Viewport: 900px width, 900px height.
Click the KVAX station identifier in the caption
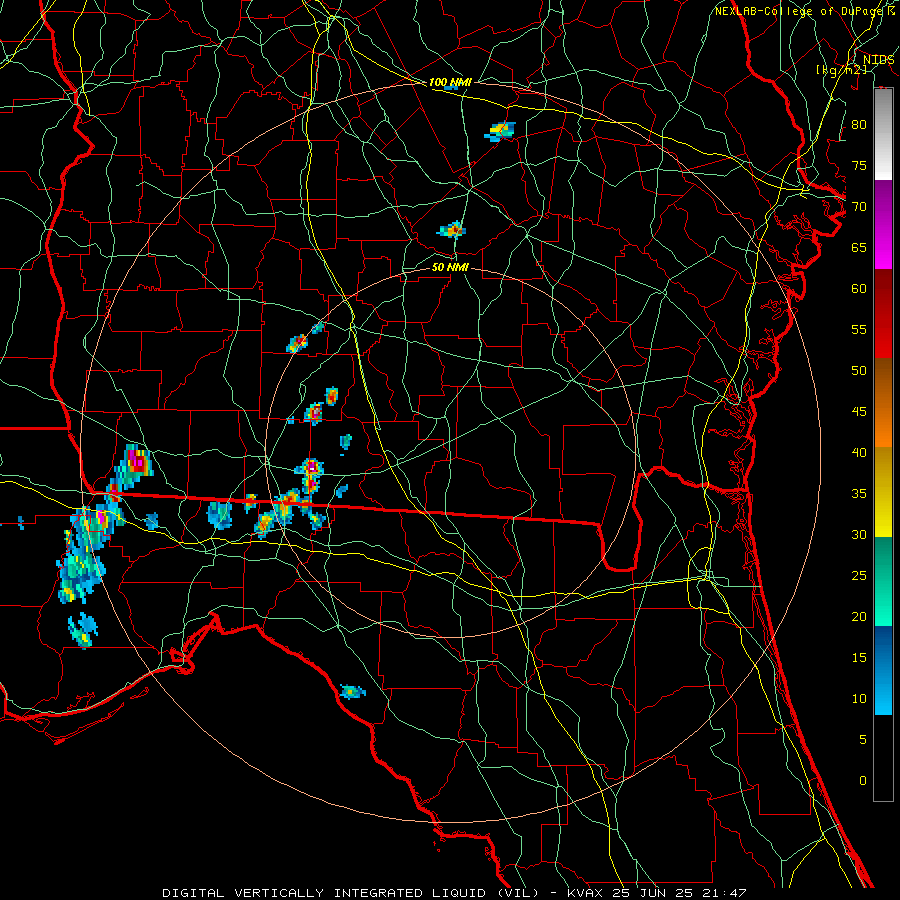pos(584,893)
